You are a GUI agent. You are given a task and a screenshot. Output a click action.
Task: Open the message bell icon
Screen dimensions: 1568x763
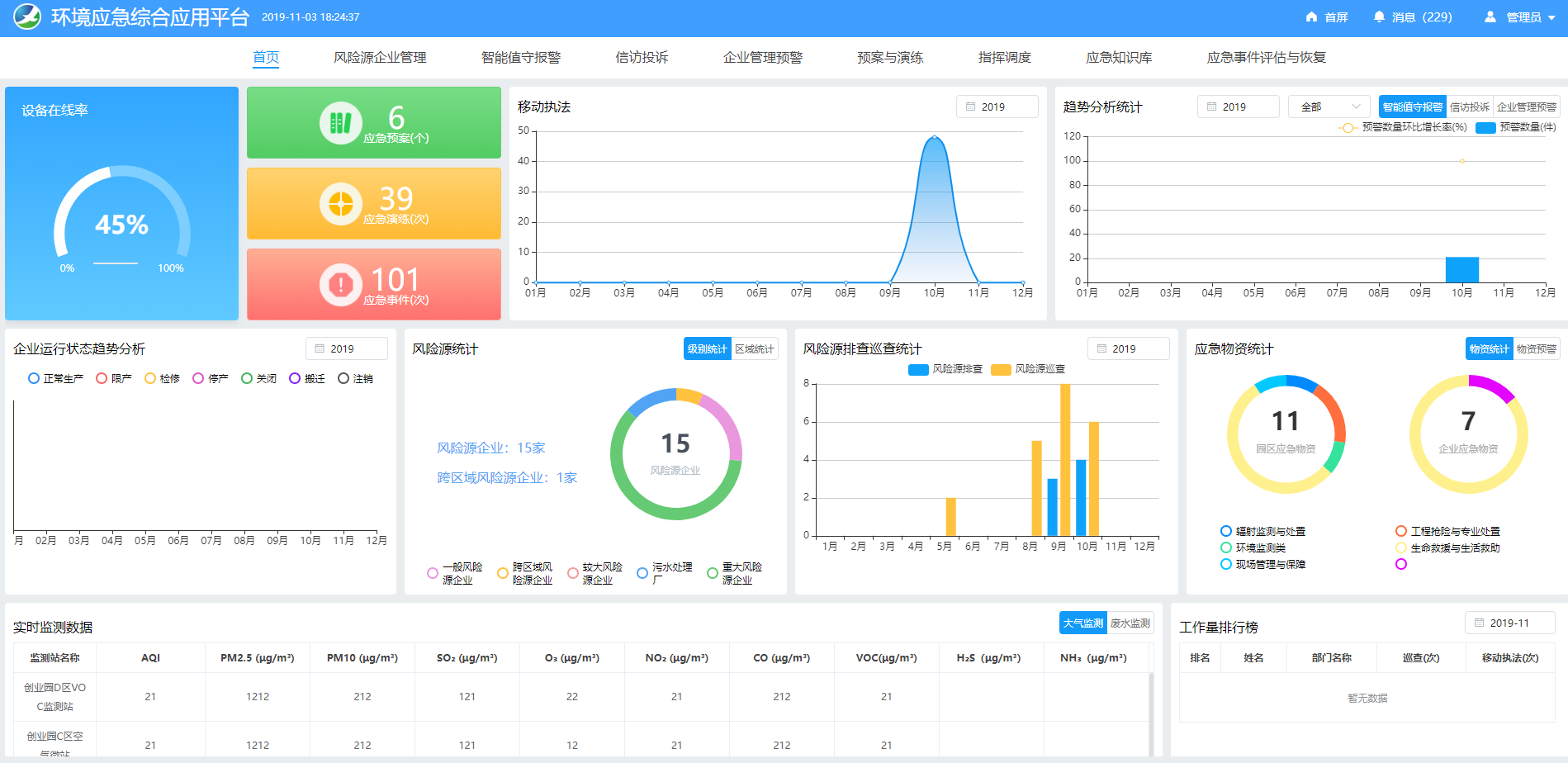tap(1379, 17)
